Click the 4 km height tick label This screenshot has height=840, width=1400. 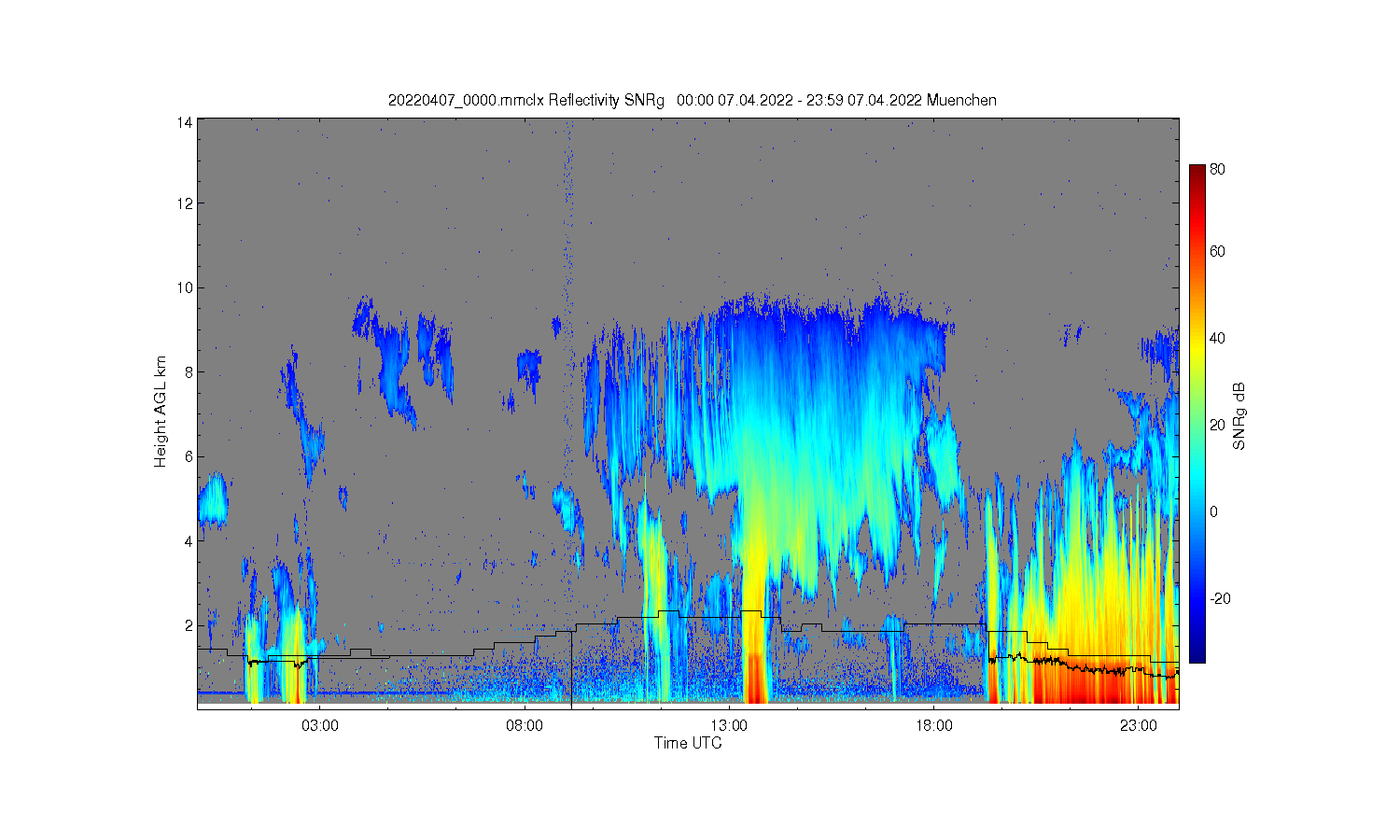coord(189,540)
